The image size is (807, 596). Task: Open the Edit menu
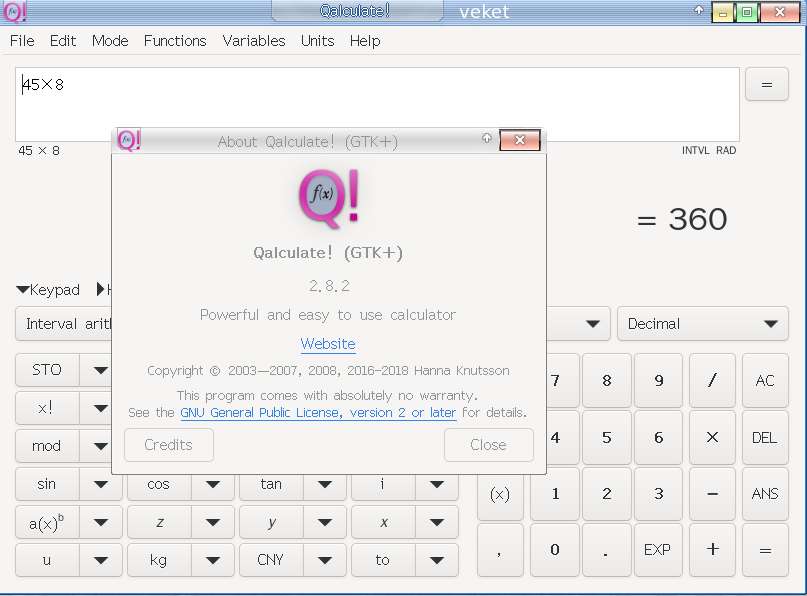[63, 41]
